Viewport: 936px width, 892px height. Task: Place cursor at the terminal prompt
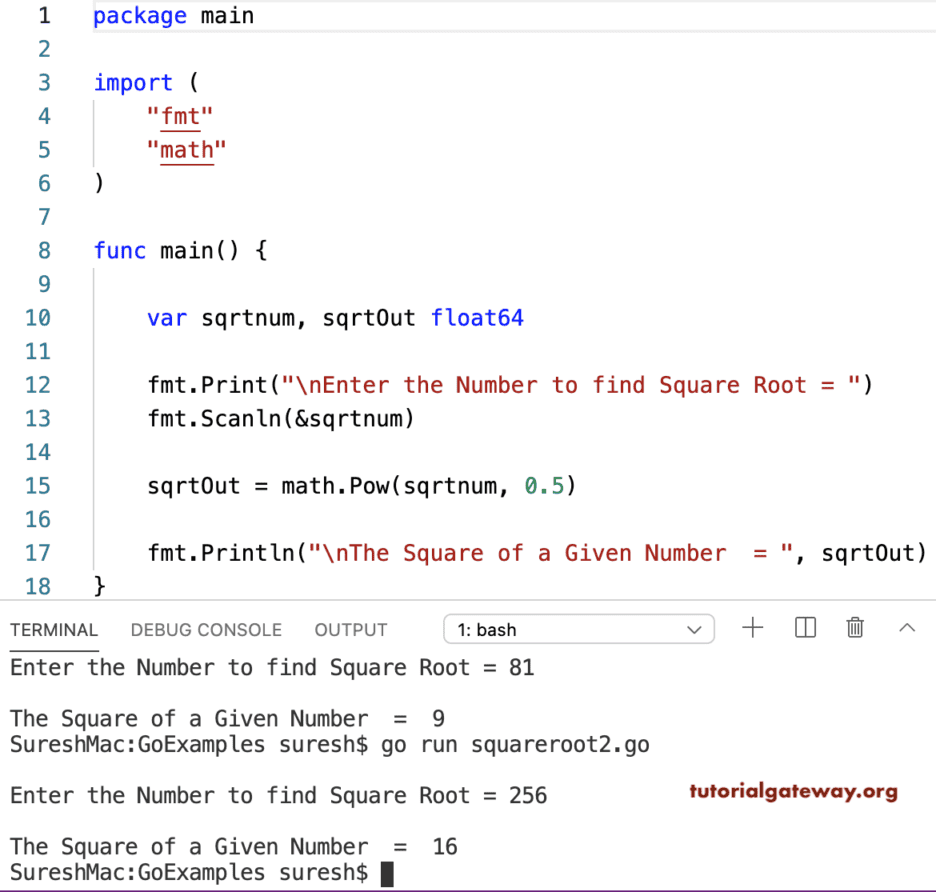click(x=386, y=872)
